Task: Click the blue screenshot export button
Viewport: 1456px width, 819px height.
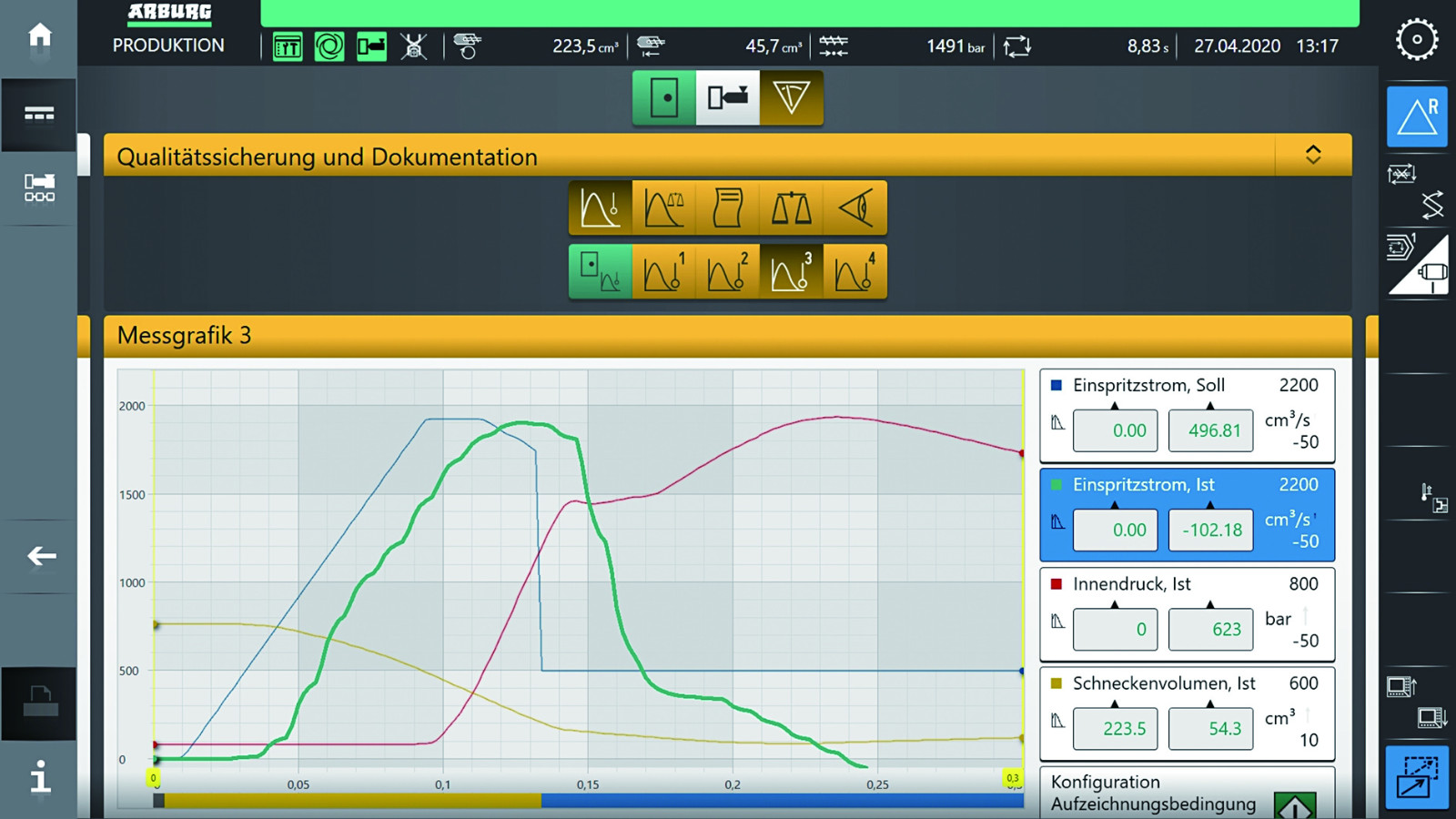Action: point(1417,778)
